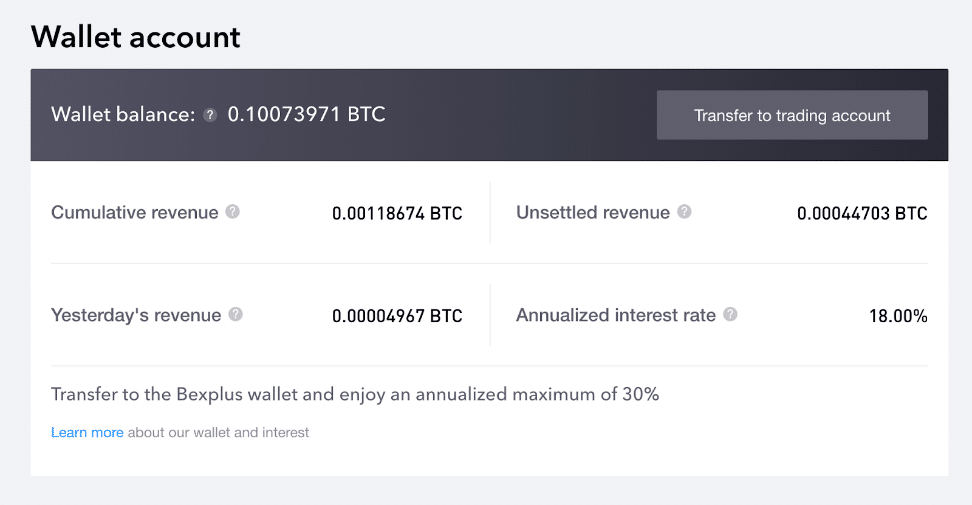The height and width of the screenshot is (505, 972).
Task: Select the Cumulative revenue label
Action: pos(135,213)
